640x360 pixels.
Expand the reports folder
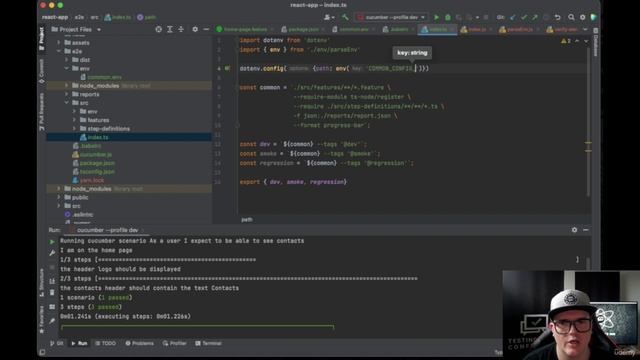pos(67,94)
